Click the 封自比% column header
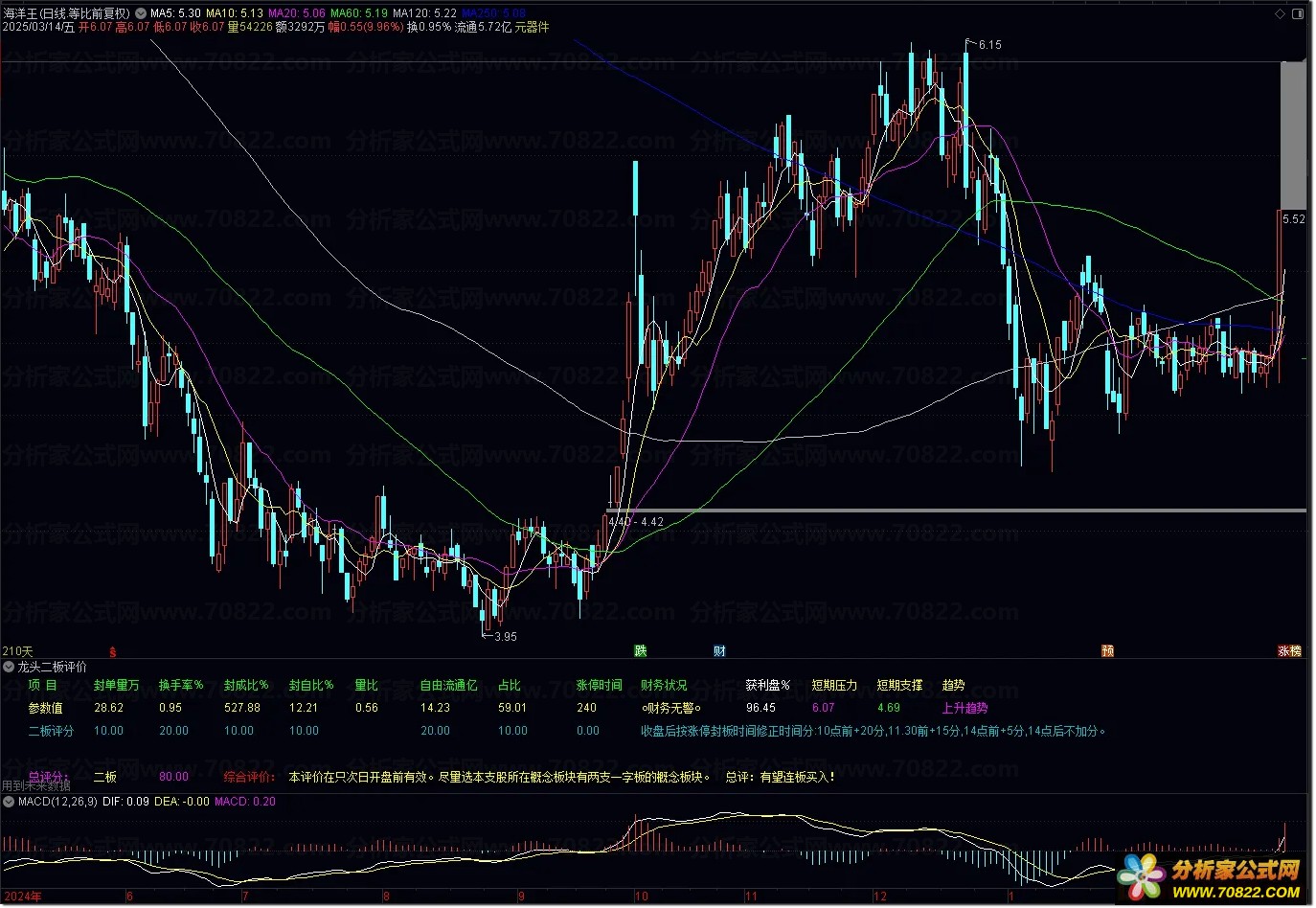The height and width of the screenshot is (908, 1316). pos(311,686)
